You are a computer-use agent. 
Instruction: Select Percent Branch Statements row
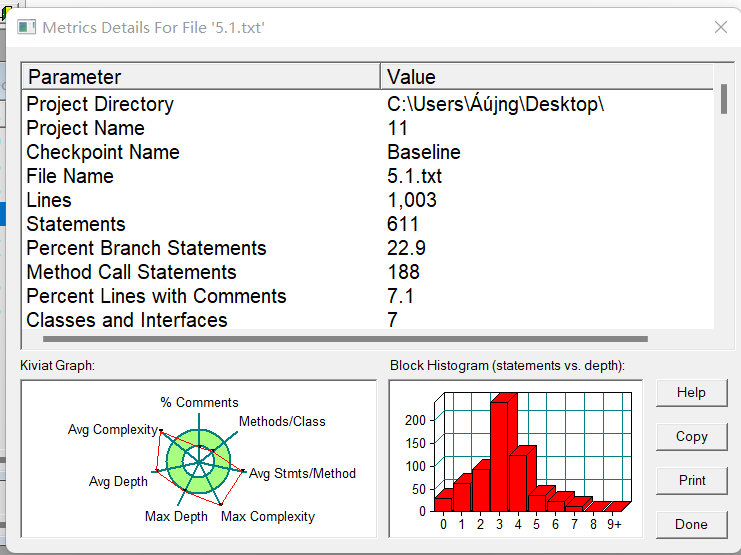(x=368, y=248)
